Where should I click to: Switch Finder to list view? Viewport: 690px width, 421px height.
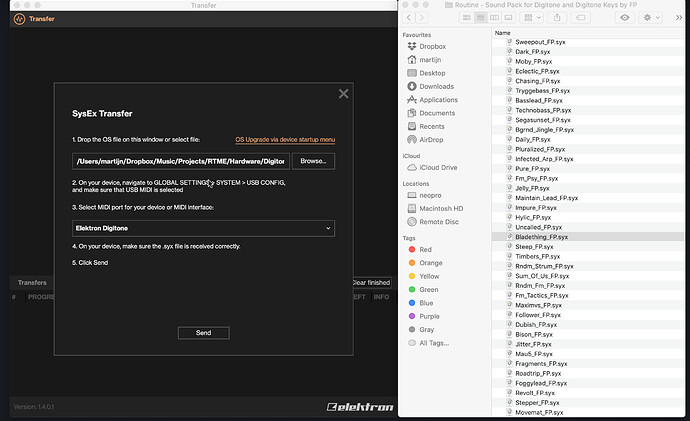coord(481,18)
